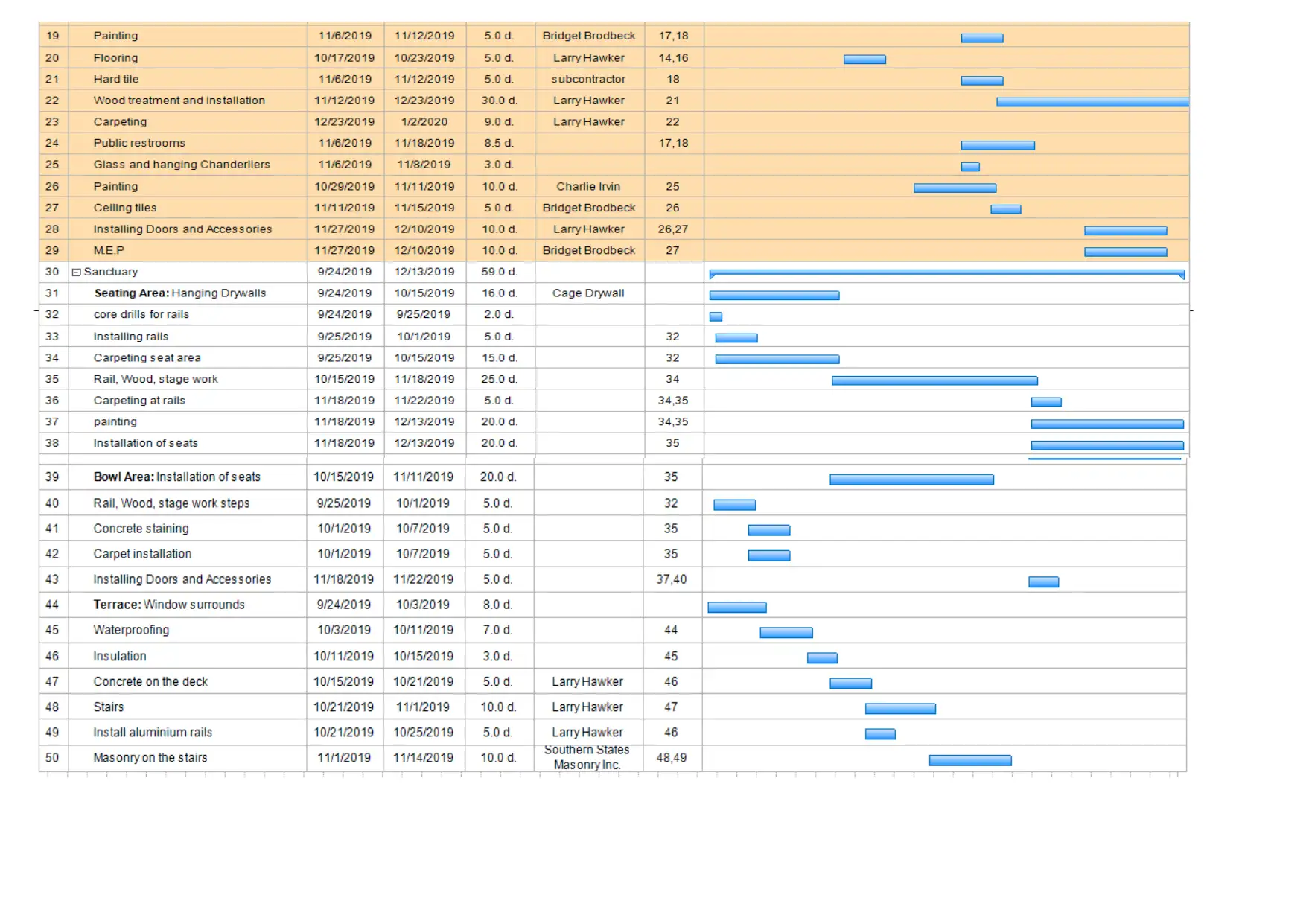Image resolution: width=1306 pixels, height=924 pixels.
Task: Click Gantt bar for Public restrooms
Action: tap(998, 145)
